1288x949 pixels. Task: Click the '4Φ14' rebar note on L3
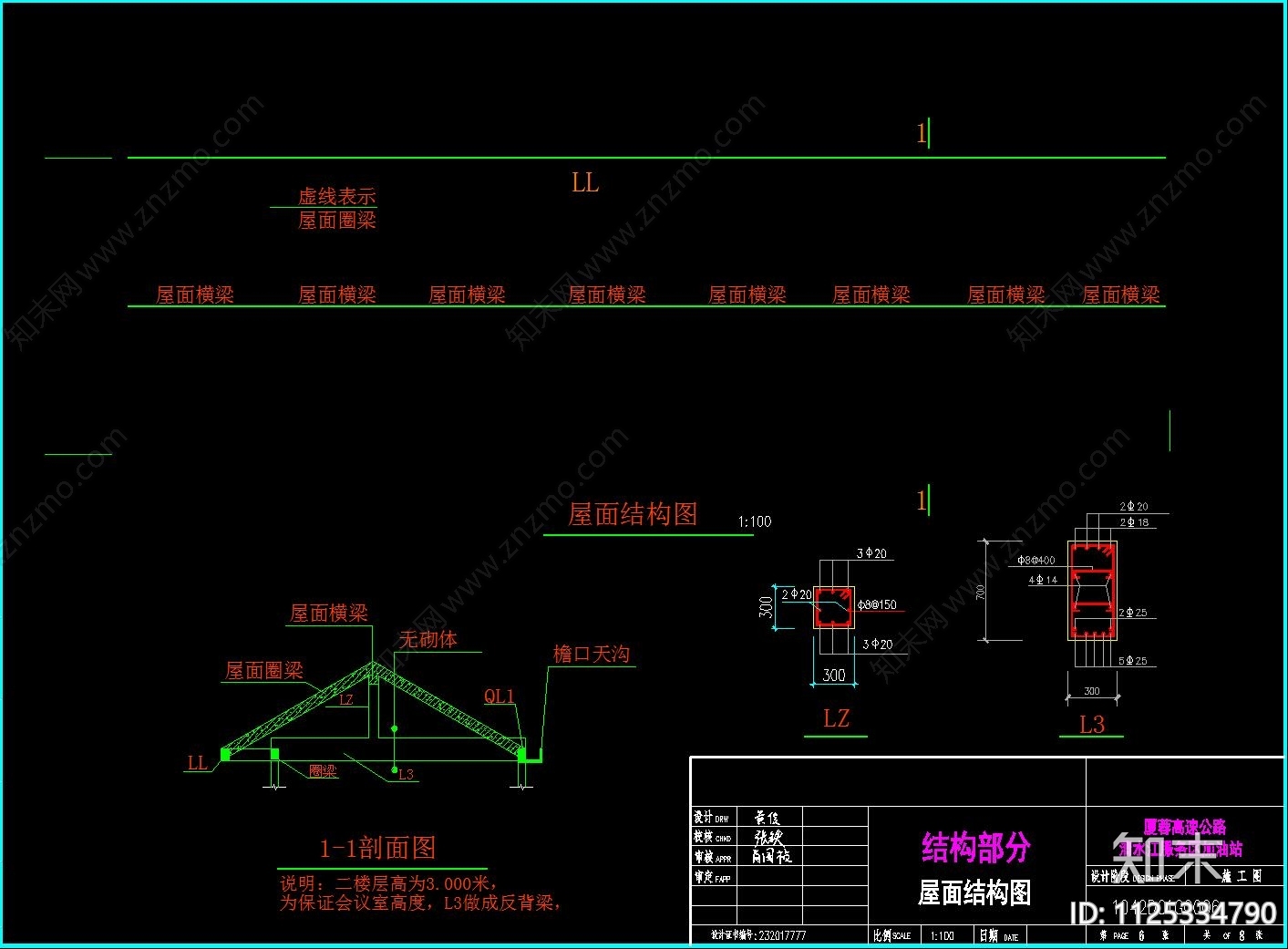tap(1043, 580)
